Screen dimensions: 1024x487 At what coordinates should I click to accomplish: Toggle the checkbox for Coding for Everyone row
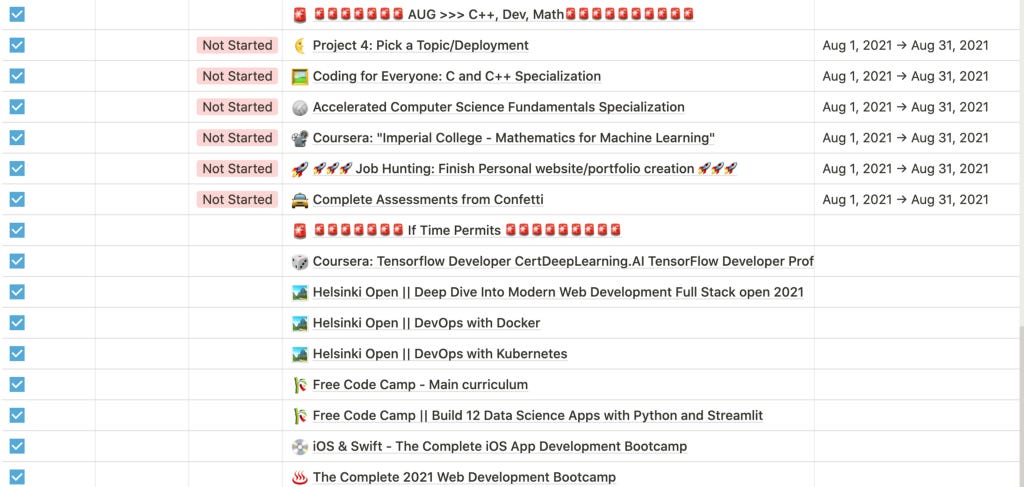(x=17, y=76)
